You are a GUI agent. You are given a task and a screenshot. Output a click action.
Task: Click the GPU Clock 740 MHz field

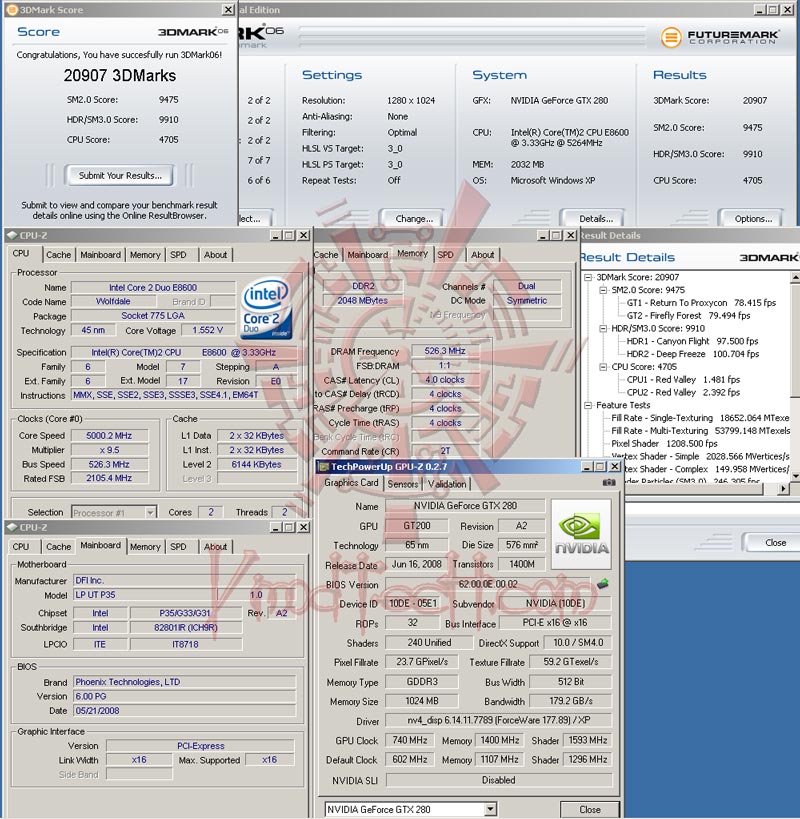(409, 740)
